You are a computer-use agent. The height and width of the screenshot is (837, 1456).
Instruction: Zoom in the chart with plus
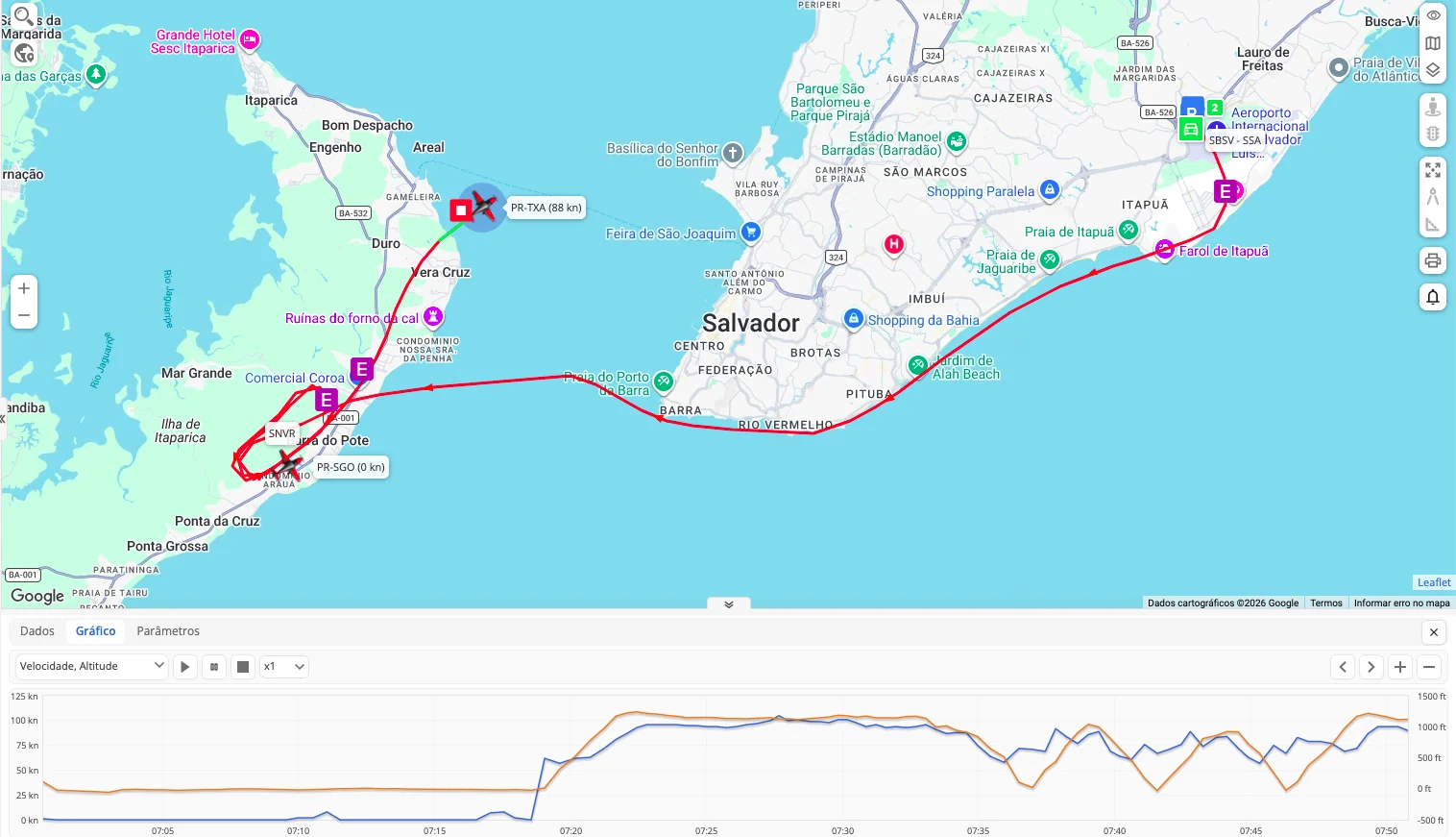coord(1400,667)
